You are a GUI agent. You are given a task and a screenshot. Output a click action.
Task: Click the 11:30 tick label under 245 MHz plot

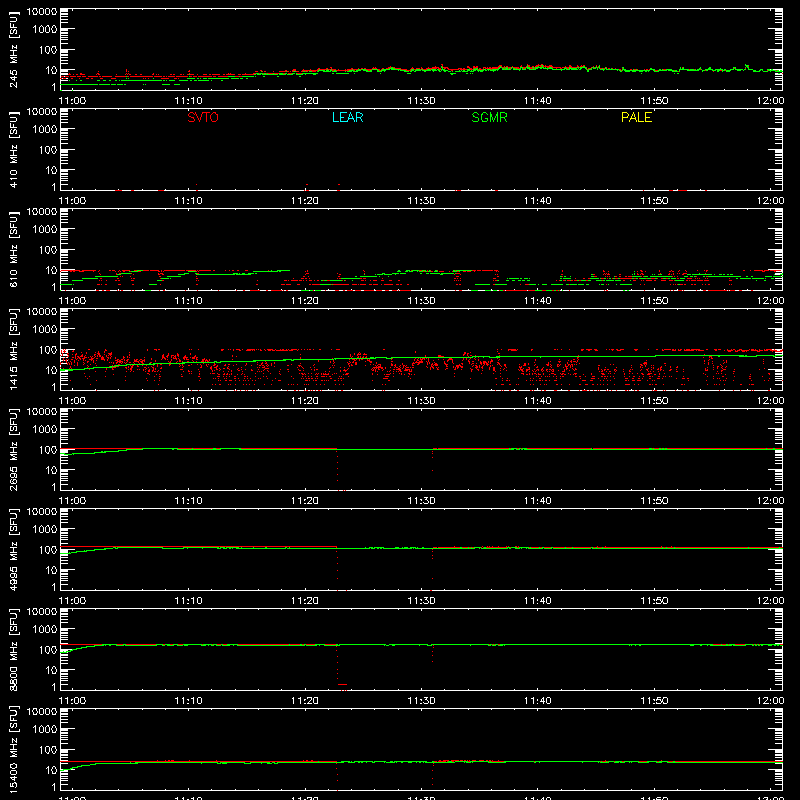click(421, 101)
